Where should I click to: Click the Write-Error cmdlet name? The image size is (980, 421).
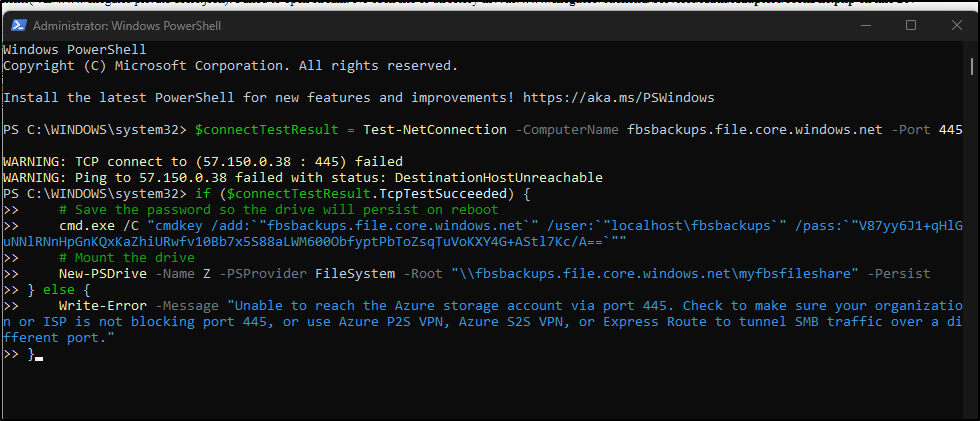pyautogui.click(x=102, y=305)
